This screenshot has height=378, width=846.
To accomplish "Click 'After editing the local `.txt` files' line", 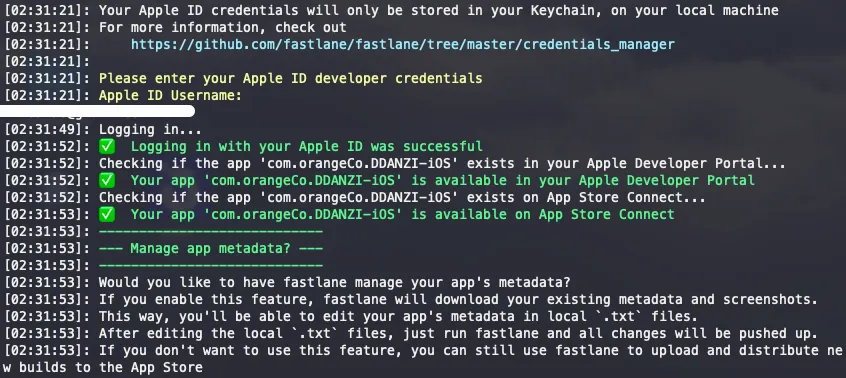I will click(458, 333).
